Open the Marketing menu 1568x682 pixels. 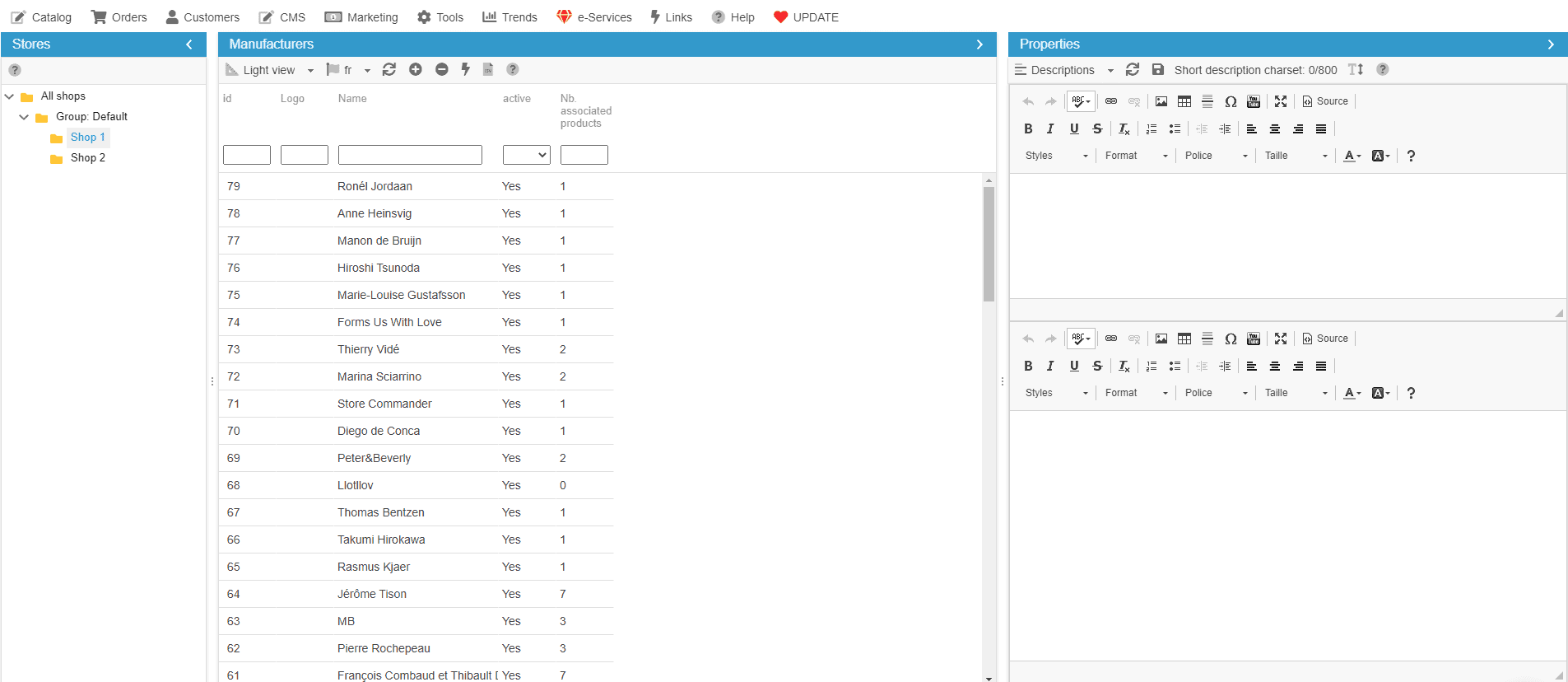pos(361,17)
